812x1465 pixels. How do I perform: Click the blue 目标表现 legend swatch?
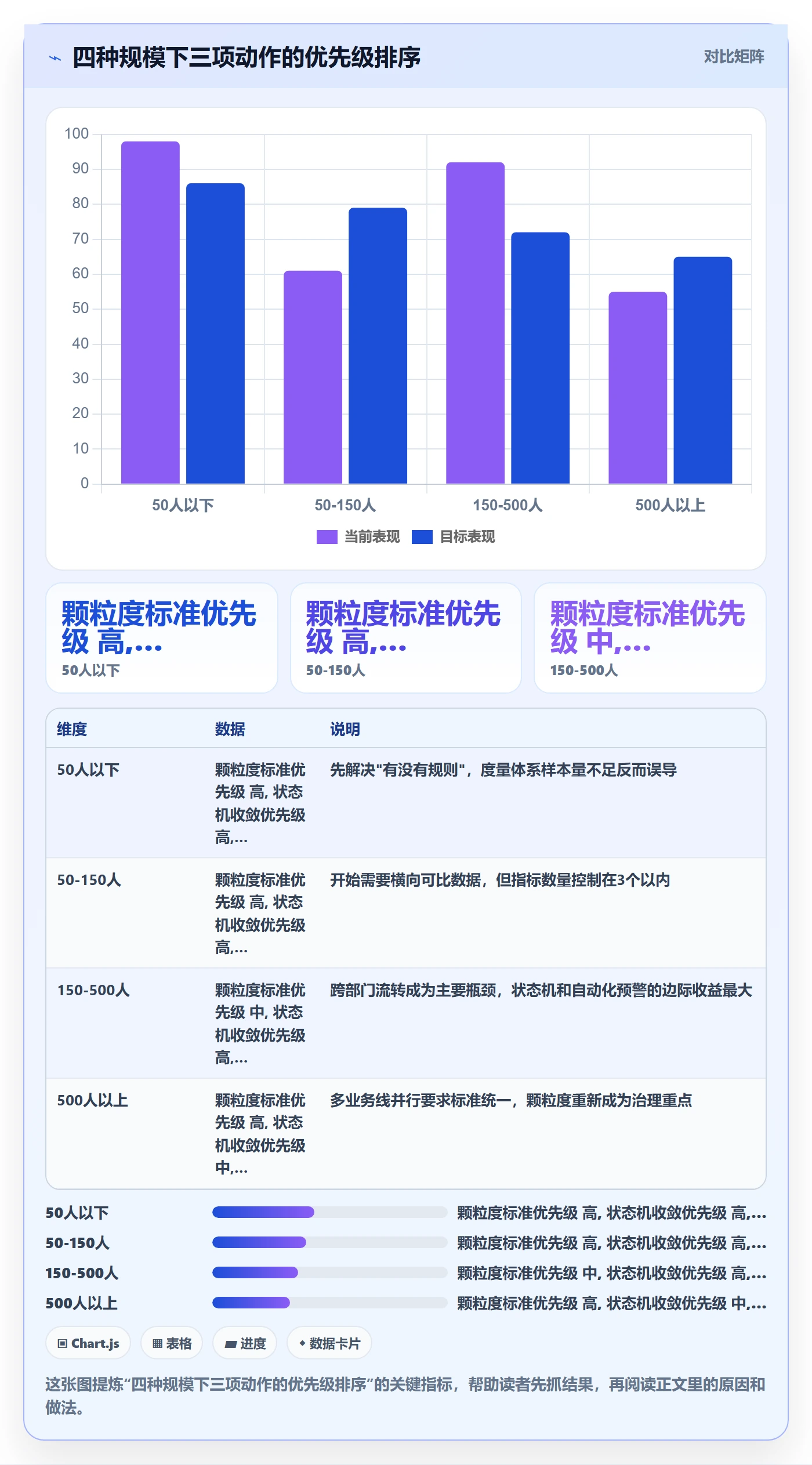point(422,537)
